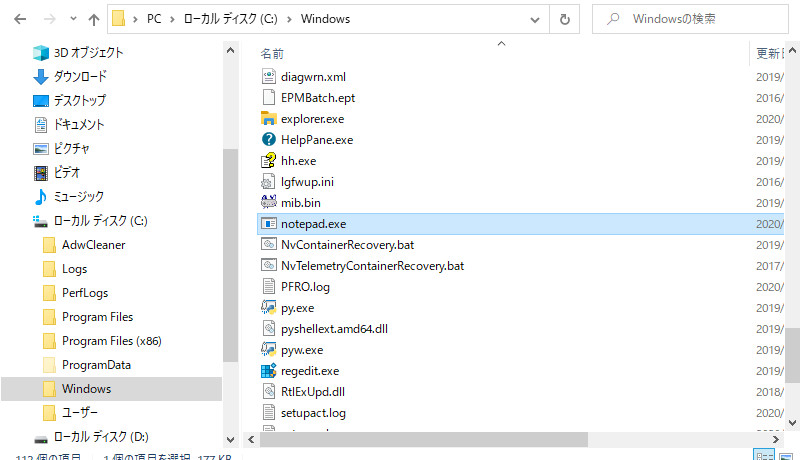Go back with the left arrow button

[20, 19]
